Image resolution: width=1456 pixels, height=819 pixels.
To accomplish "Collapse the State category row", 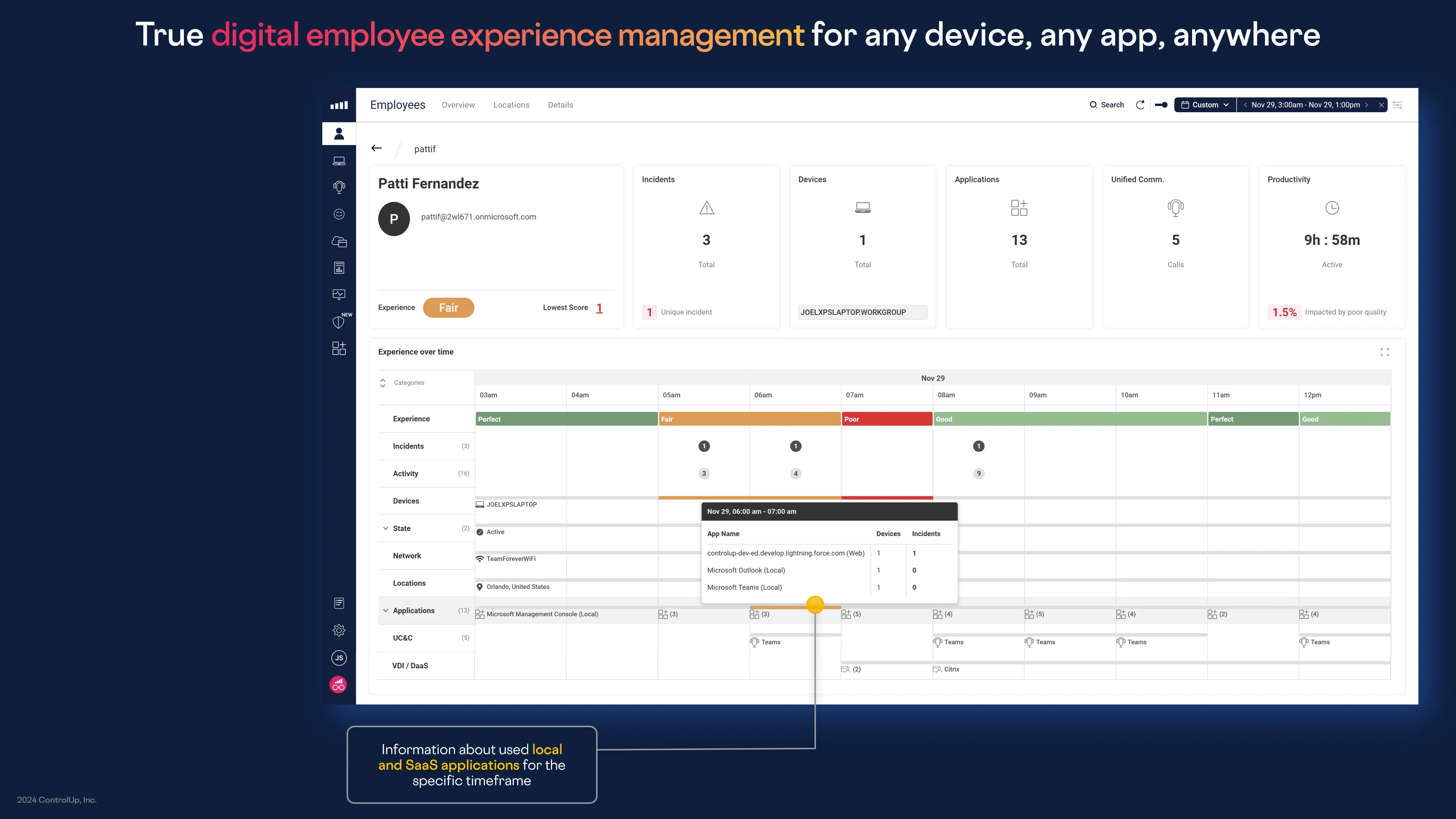I will [x=386, y=528].
